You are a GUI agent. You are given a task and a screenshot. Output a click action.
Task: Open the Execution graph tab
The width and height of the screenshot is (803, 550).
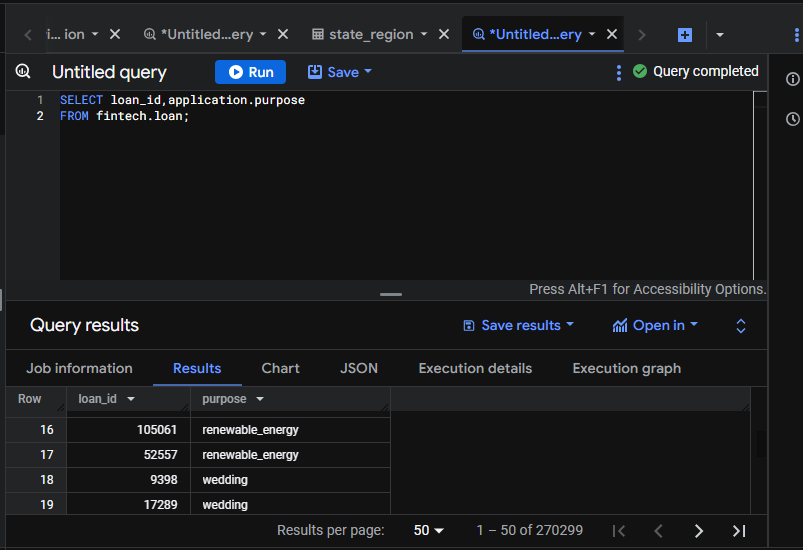click(x=627, y=368)
